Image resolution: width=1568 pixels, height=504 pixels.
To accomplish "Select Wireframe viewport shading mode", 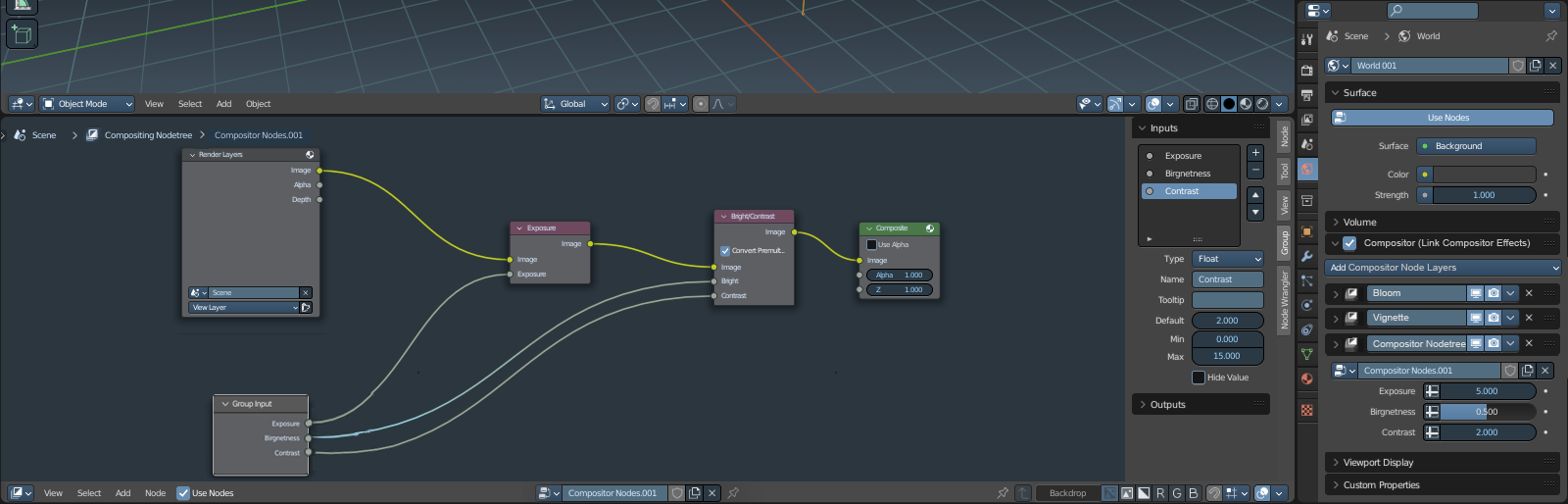I will [1212, 104].
